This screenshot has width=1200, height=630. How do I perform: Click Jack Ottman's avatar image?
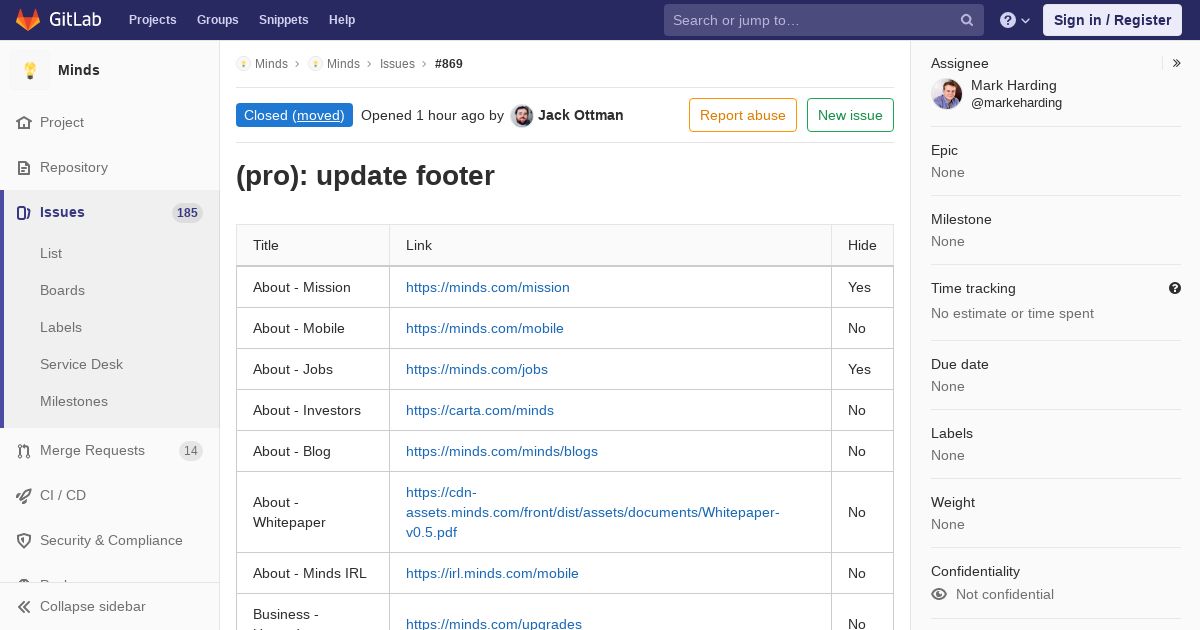(522, 116)
